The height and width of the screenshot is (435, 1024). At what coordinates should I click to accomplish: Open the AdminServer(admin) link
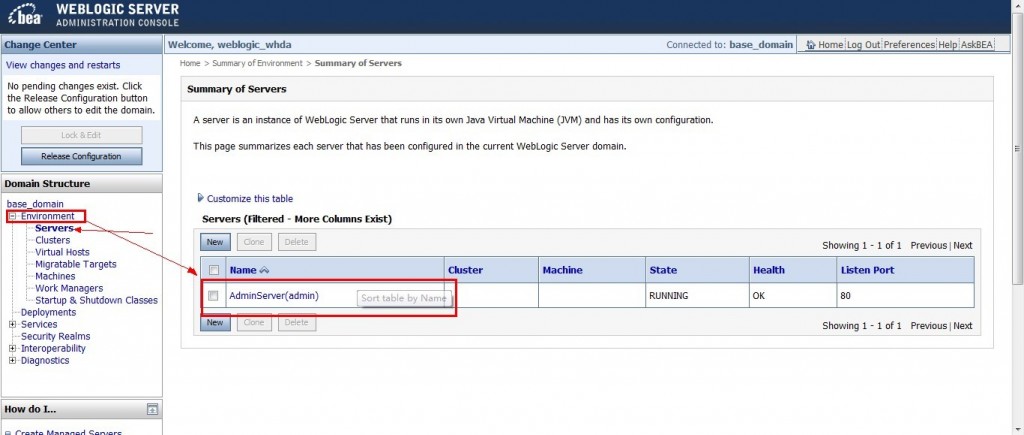point(273,296)
